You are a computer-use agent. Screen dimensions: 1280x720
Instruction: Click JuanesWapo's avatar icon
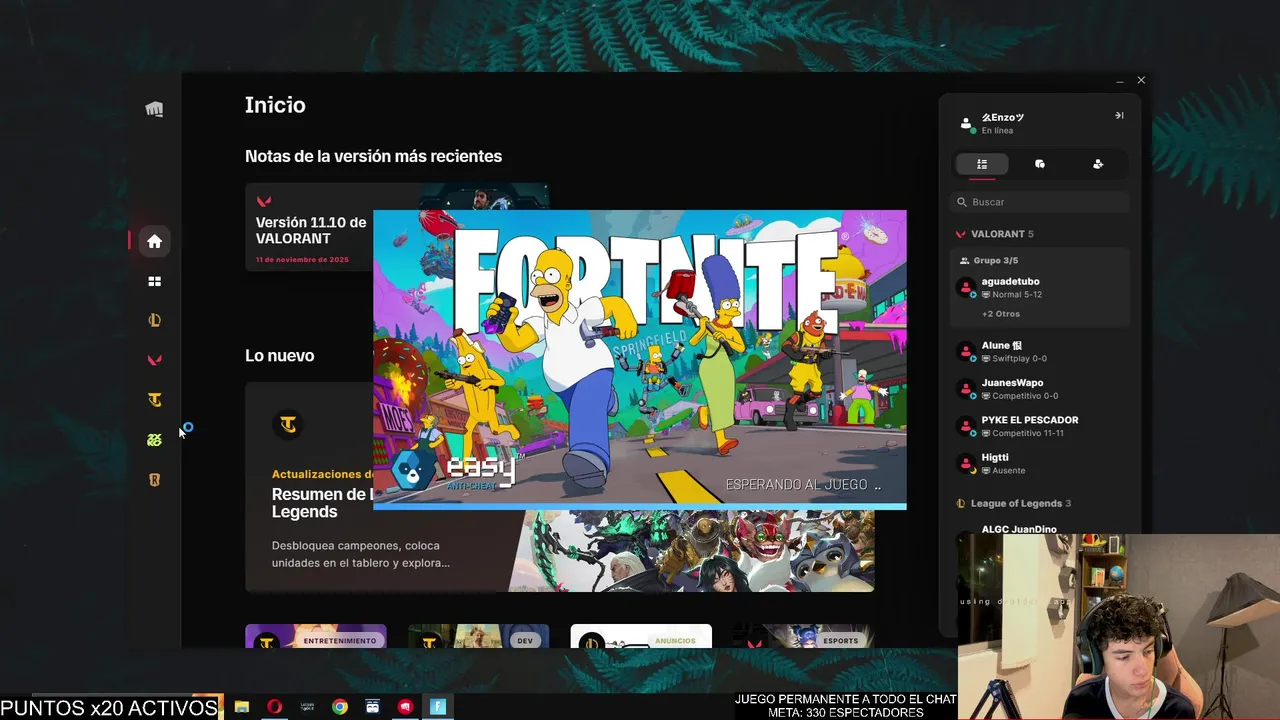coord(966,389)
